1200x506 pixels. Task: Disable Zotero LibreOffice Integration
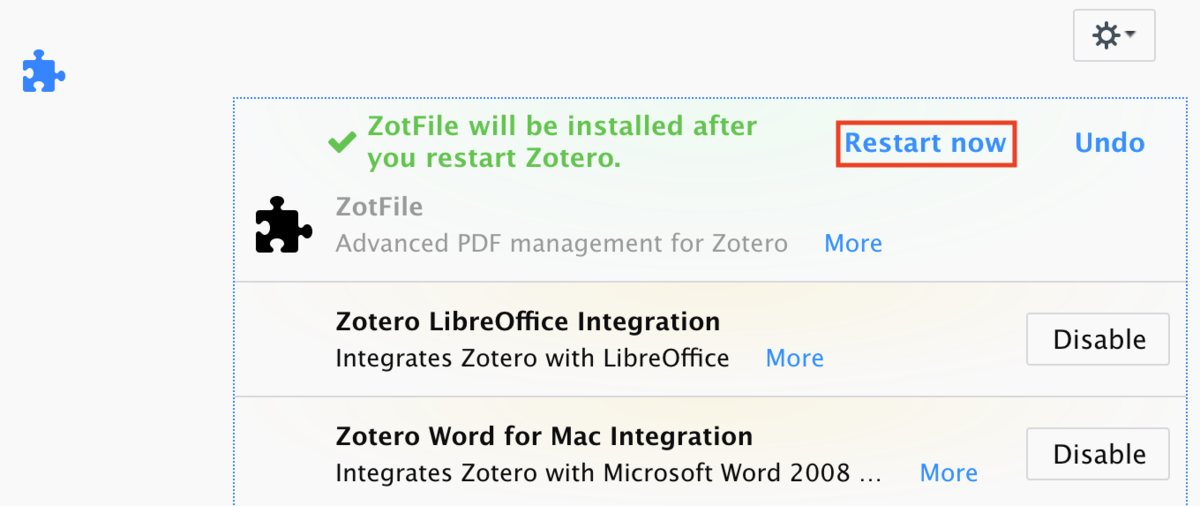click(1098, 340)
